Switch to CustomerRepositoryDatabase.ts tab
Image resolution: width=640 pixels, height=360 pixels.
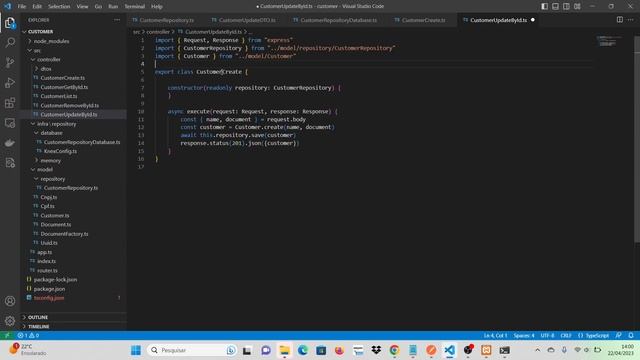tap(338, 20)
